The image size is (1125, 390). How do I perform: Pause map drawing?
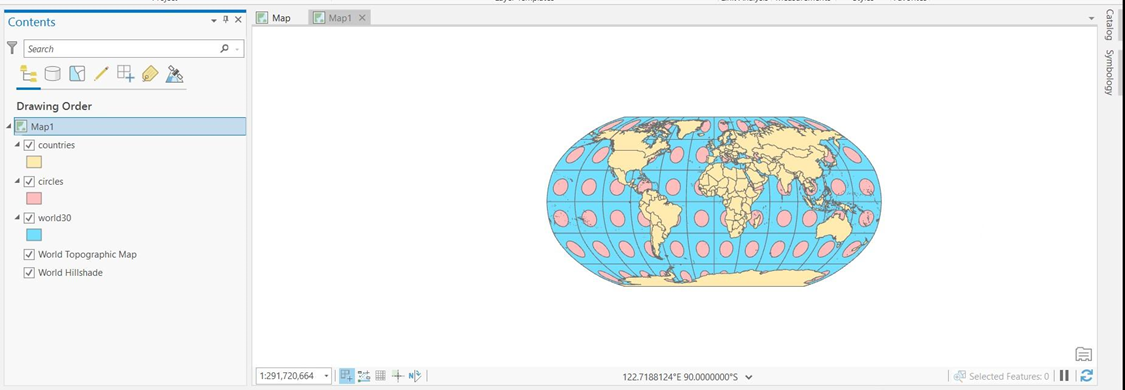(x=1065, y=376)
